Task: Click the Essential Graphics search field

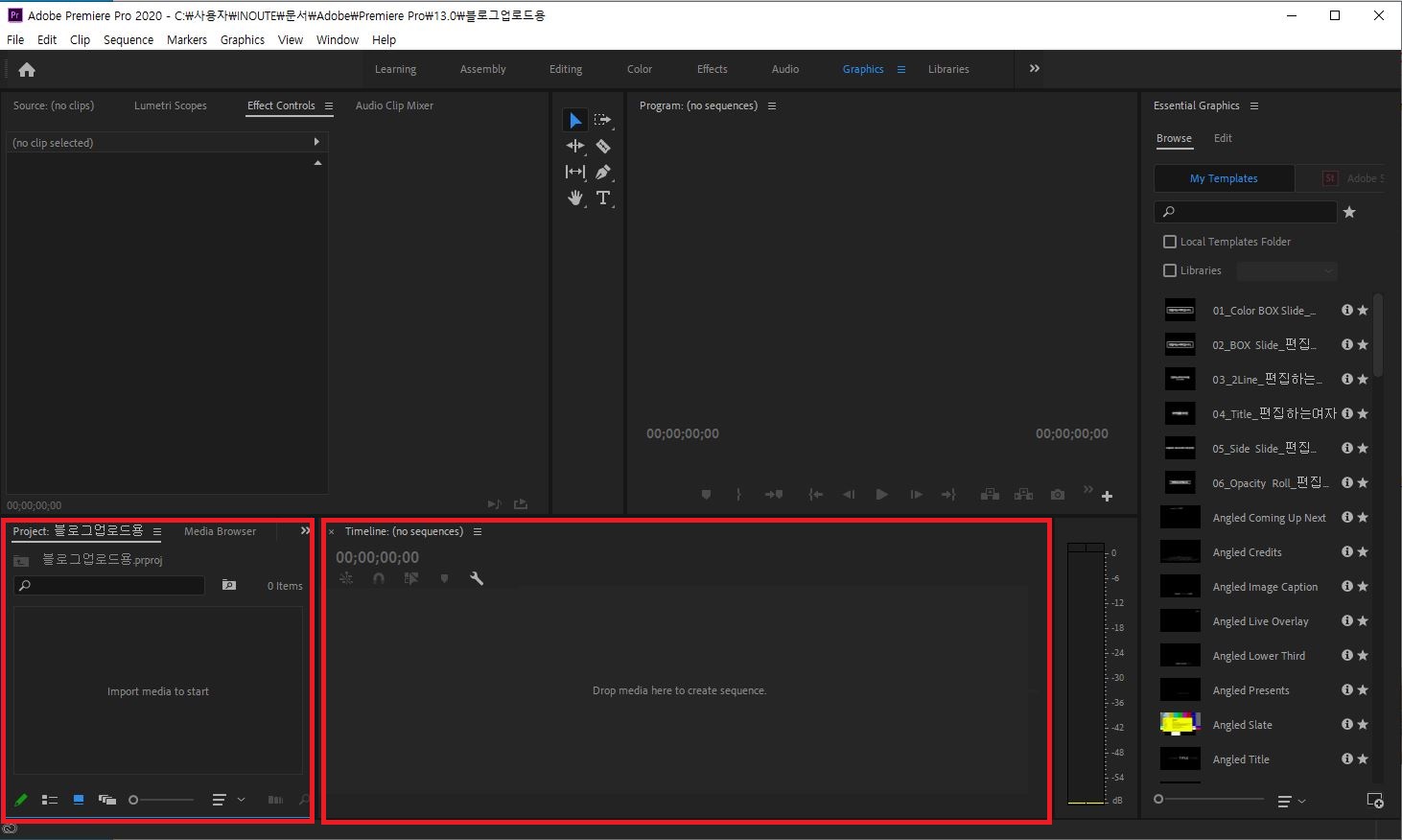Action: click(1245, 212)
